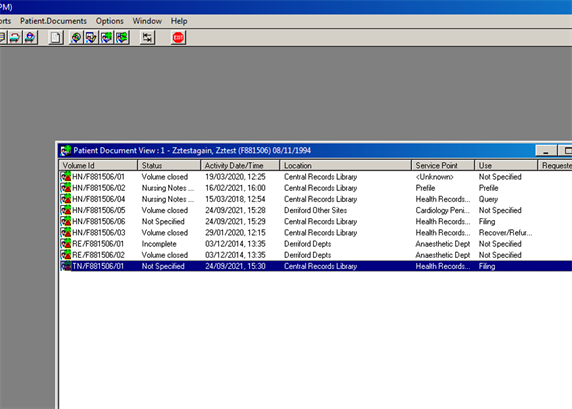Open the Help menu
This screenshot has width=572, height=409.
coord(179,21)
